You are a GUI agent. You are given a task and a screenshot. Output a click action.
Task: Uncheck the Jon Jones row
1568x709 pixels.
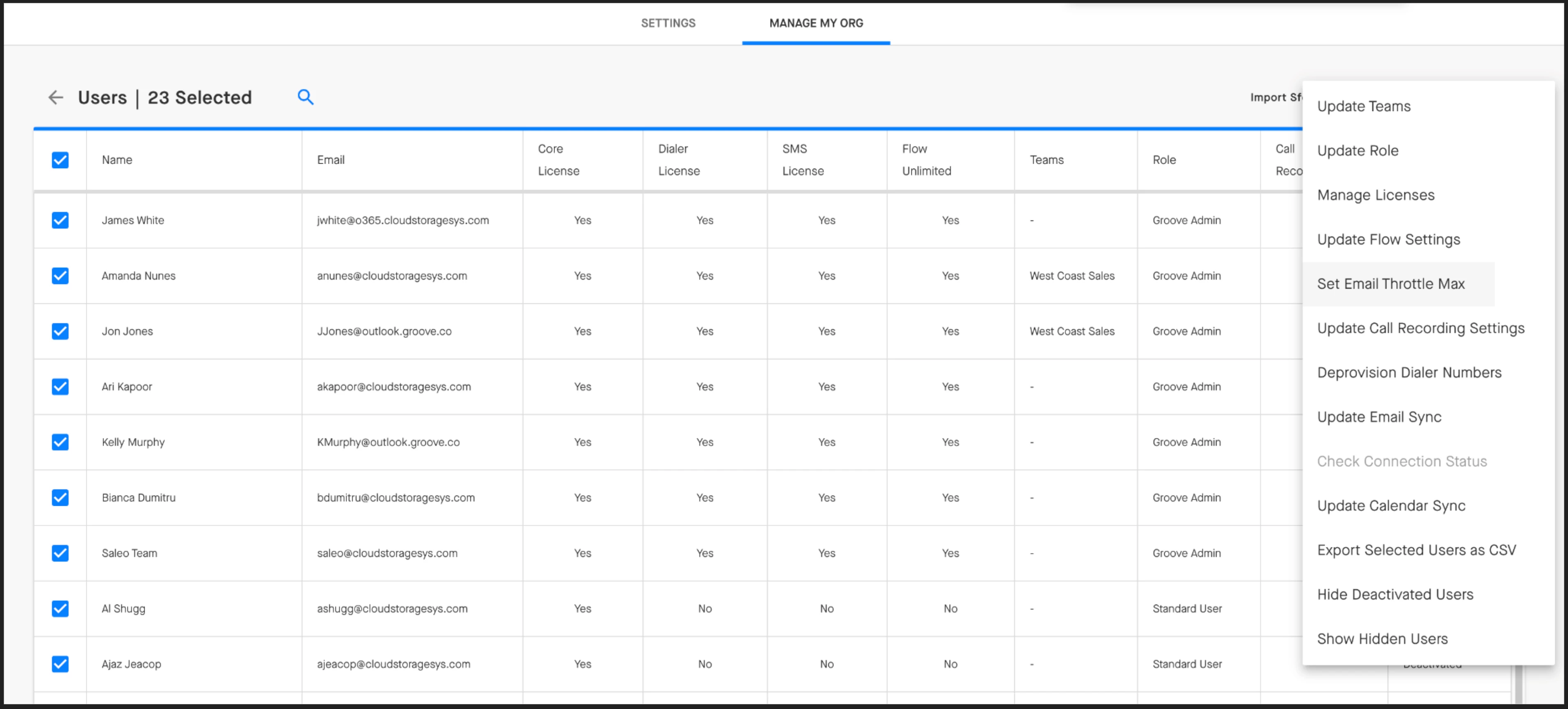[x=60, y=331]
